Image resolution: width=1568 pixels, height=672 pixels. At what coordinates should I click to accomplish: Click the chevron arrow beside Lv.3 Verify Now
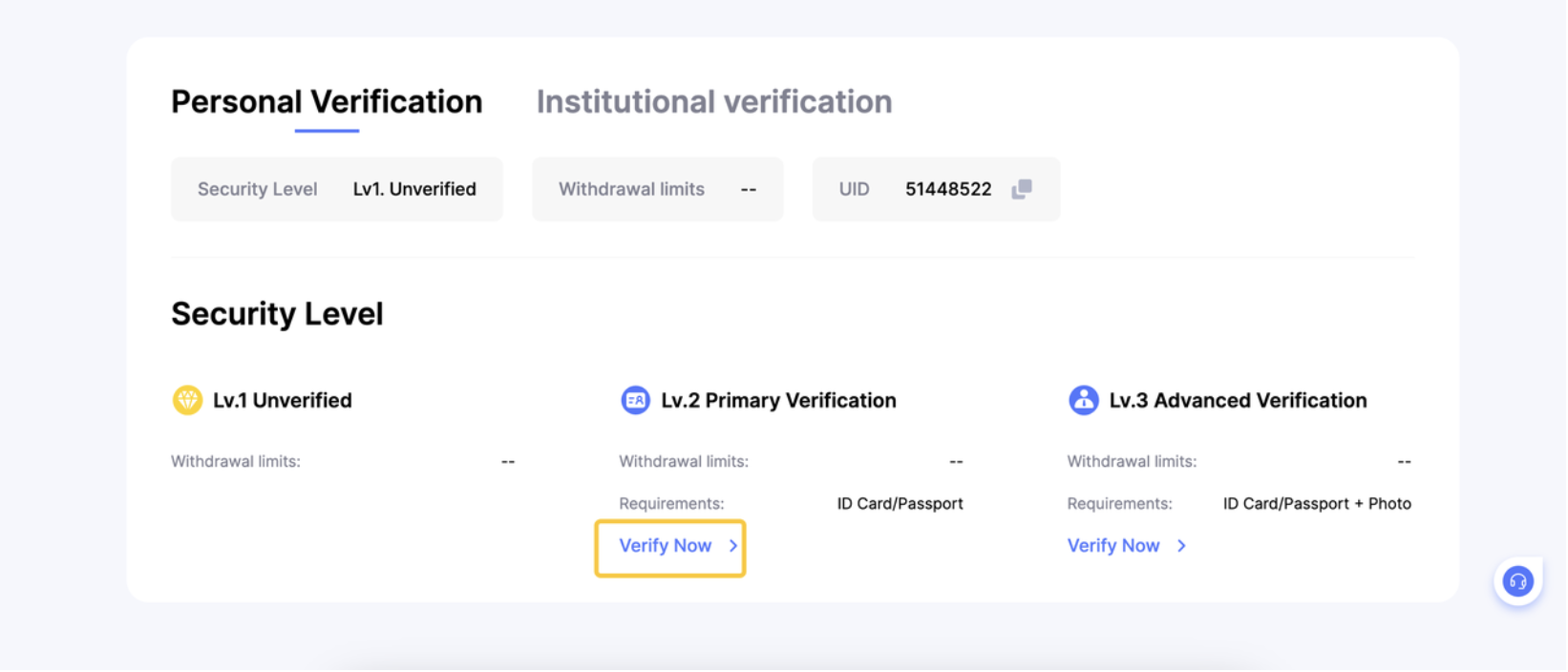1181,546
